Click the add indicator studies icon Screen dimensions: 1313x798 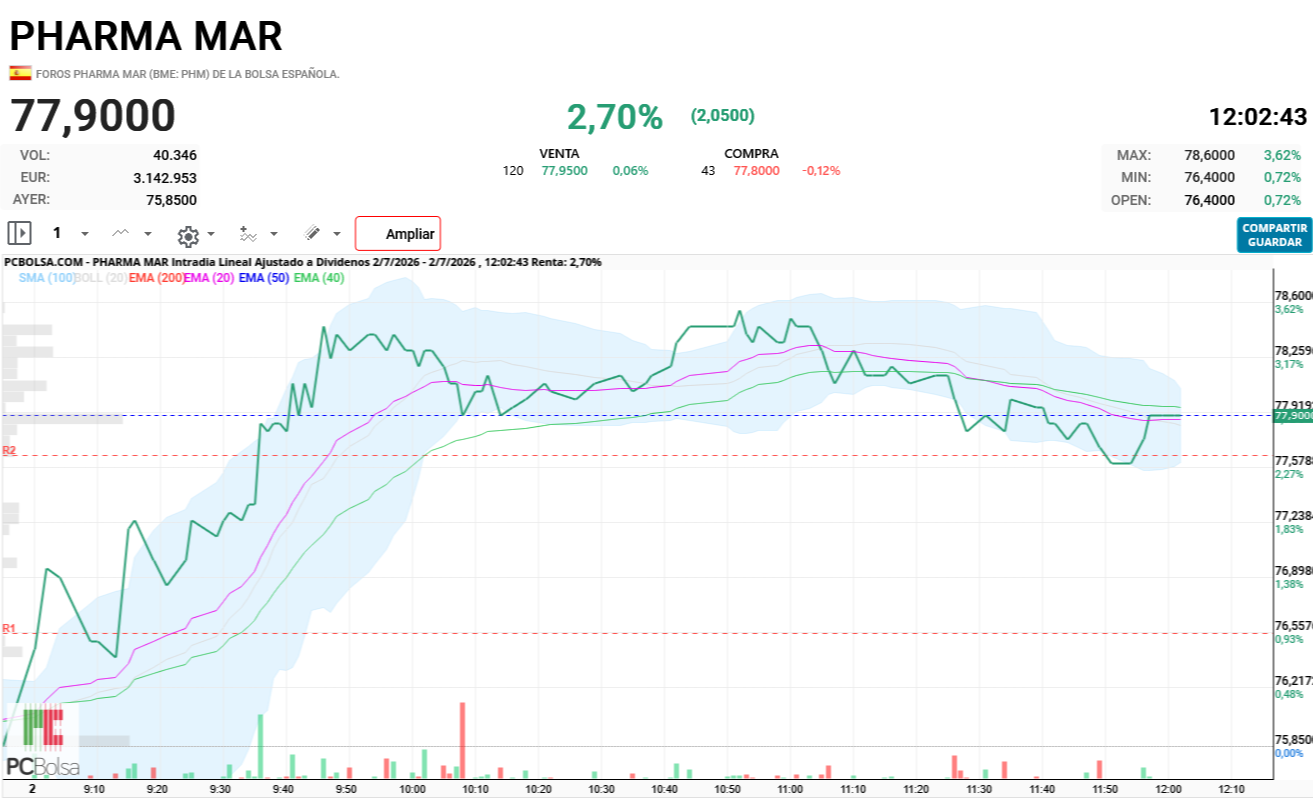pyautogui.click(x=248, y=234)
